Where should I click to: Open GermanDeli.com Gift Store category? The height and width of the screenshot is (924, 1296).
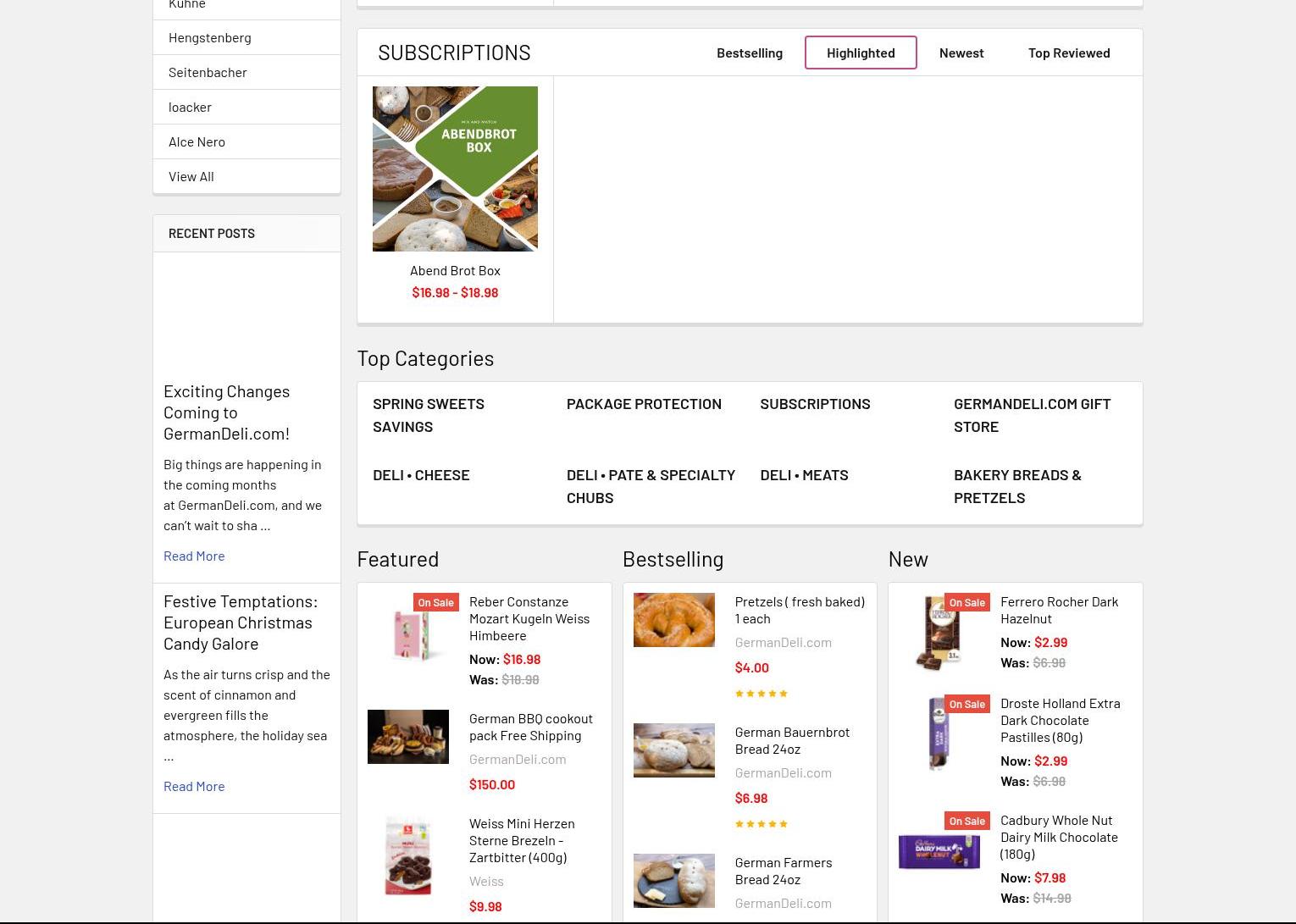(1032, 415)
